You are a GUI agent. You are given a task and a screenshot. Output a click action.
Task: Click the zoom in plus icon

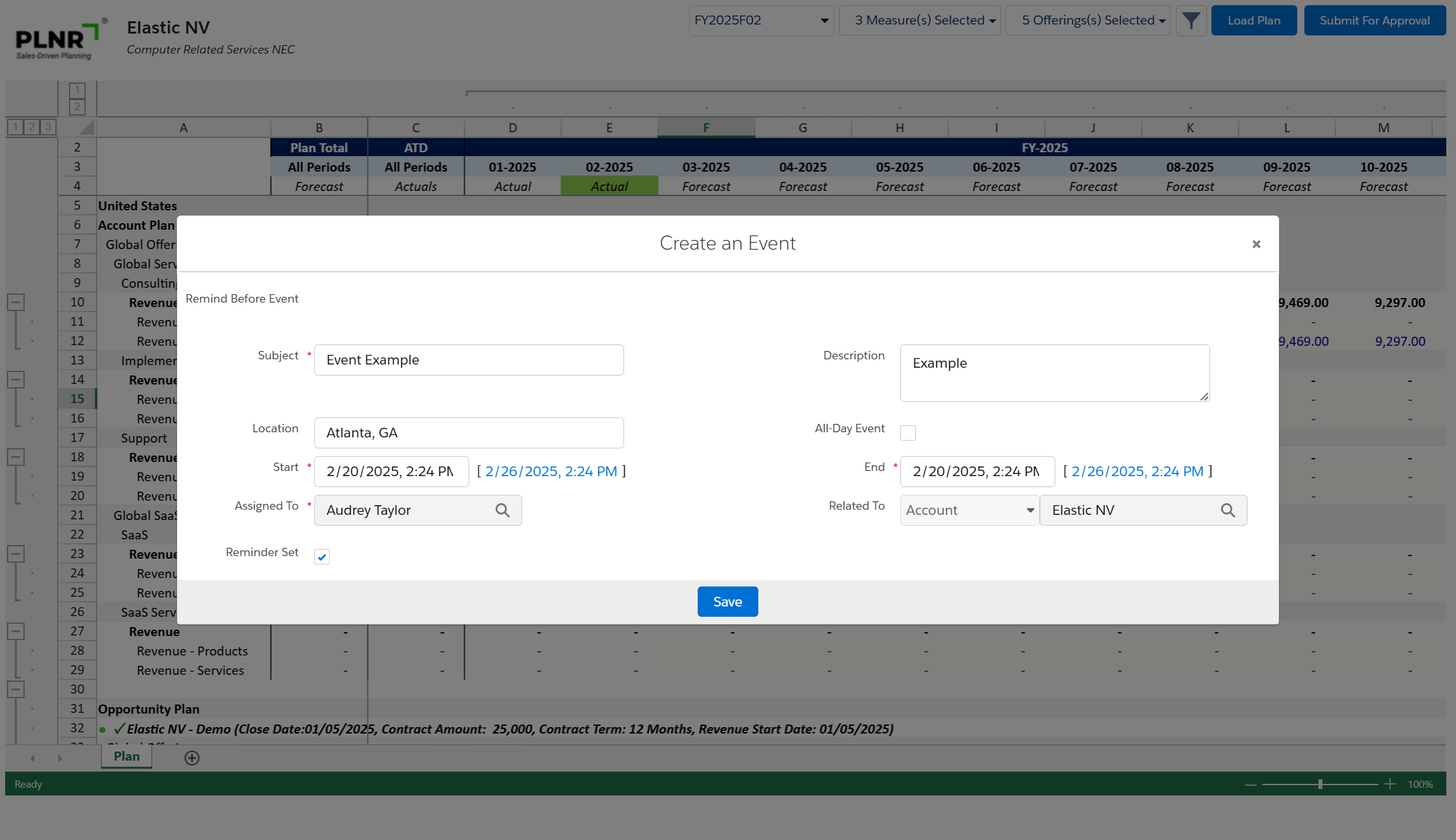point(1390,784)
